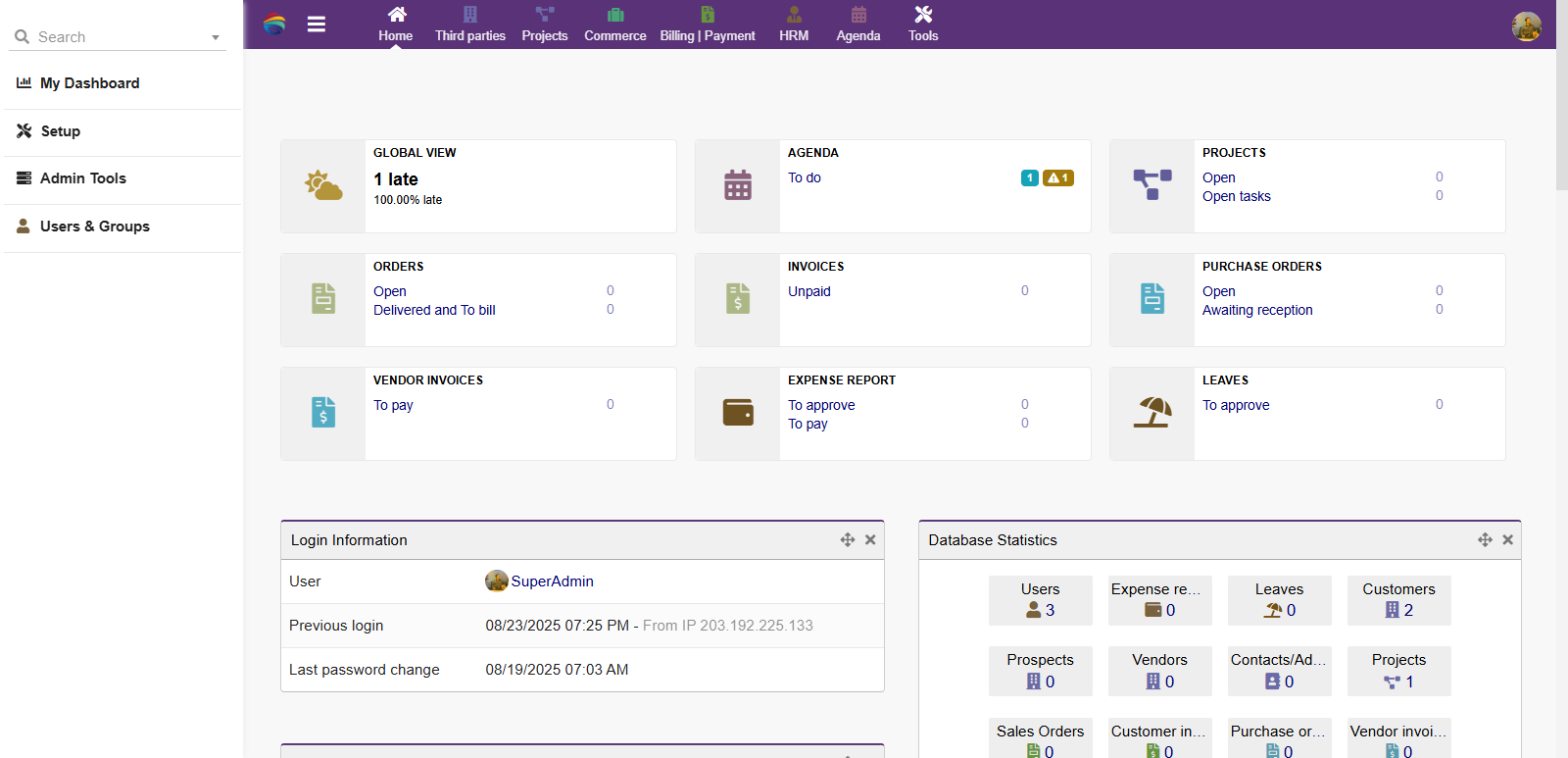This screenshot has height=758, width=1568.
Task: Open the Projects module icon
Action: [545, 15]
